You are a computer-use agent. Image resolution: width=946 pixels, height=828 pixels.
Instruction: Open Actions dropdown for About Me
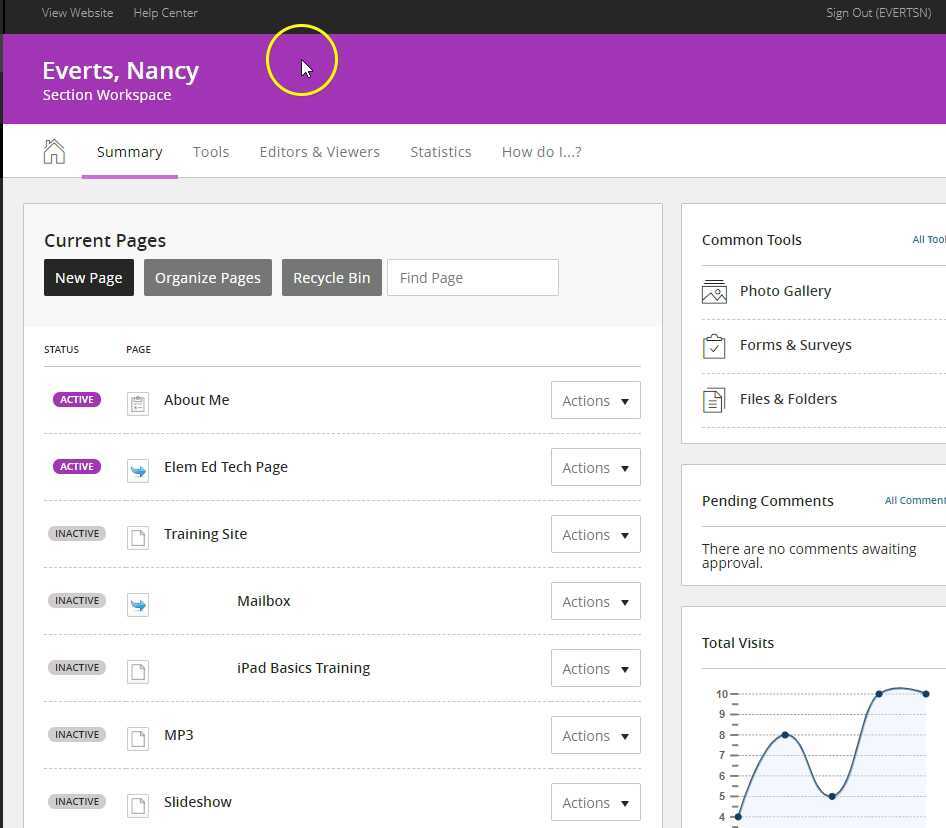[x=595, y=401]
